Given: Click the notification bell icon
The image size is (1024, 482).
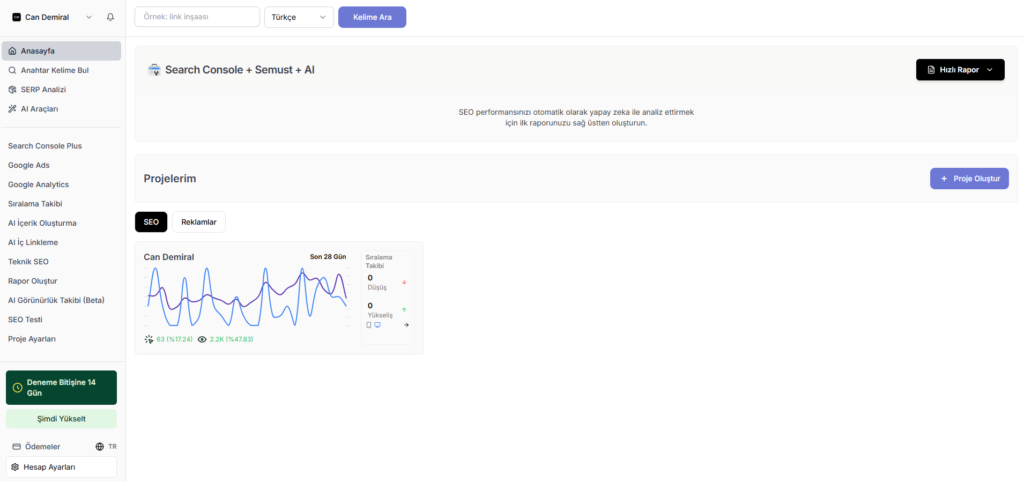Looking at the screenshot, I should coord(110,17).
